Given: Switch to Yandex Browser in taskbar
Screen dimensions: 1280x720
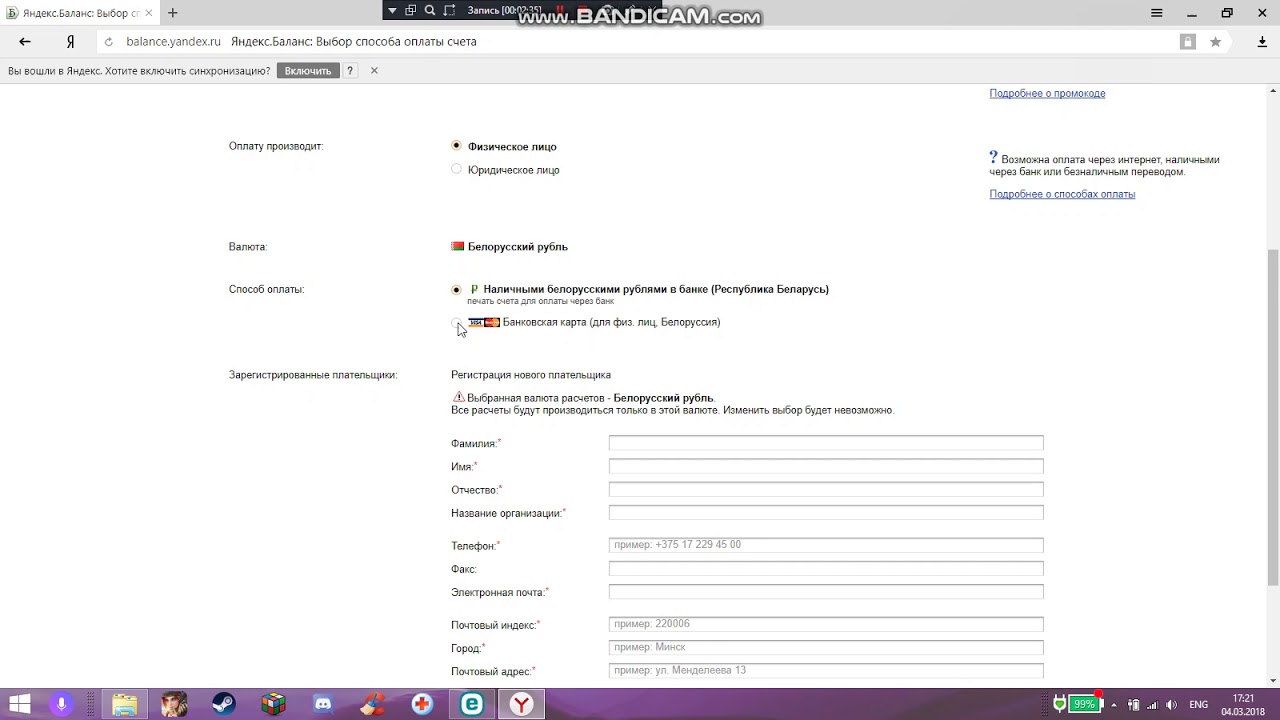Looking at the screenshot, I should (x=522, y=704).
